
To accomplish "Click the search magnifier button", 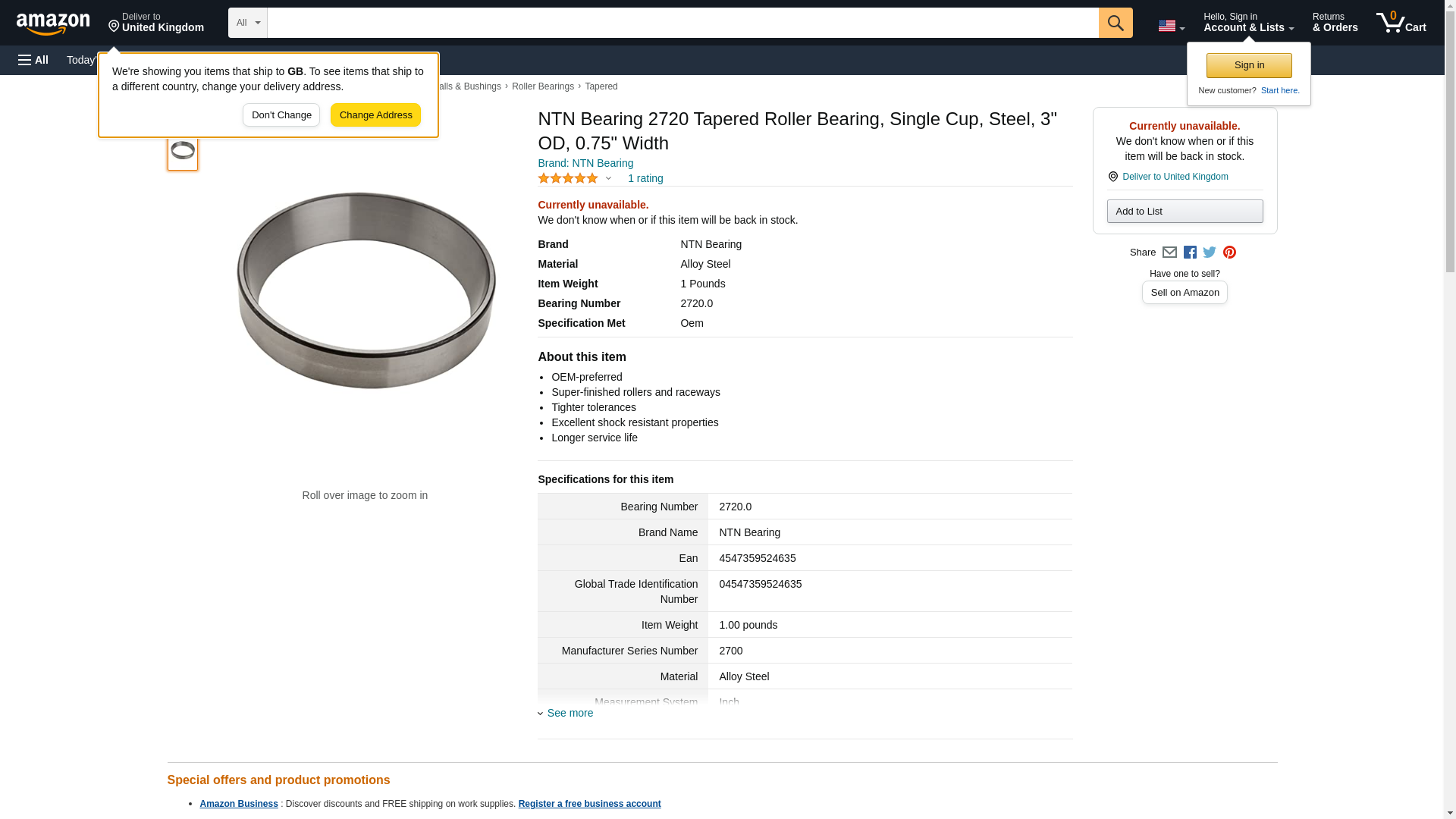I will 1115,23.
